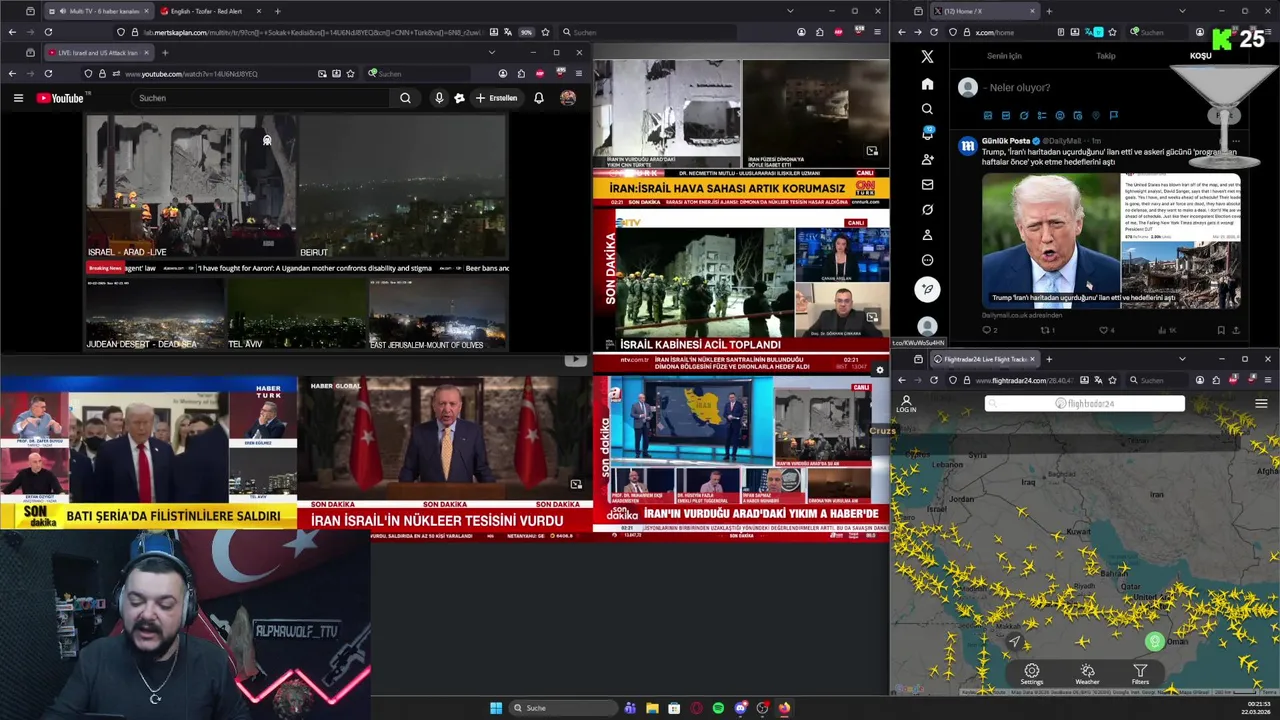Center Flightradar24 map on my location
This screenshot has width=1280, height=720.
click(x=1014, y=641)
